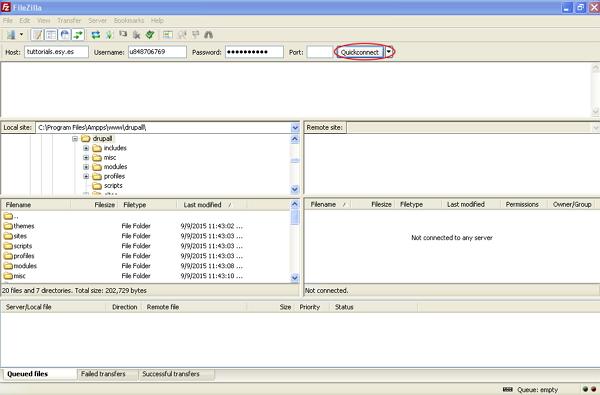Screen dimensions: 600x395
Task: Select the scripts folder in local tree
Action: pos(113,186)
